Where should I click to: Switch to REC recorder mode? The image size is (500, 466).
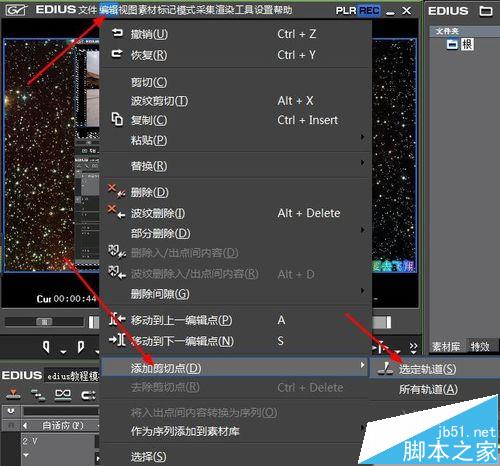(x=369, y=11)
